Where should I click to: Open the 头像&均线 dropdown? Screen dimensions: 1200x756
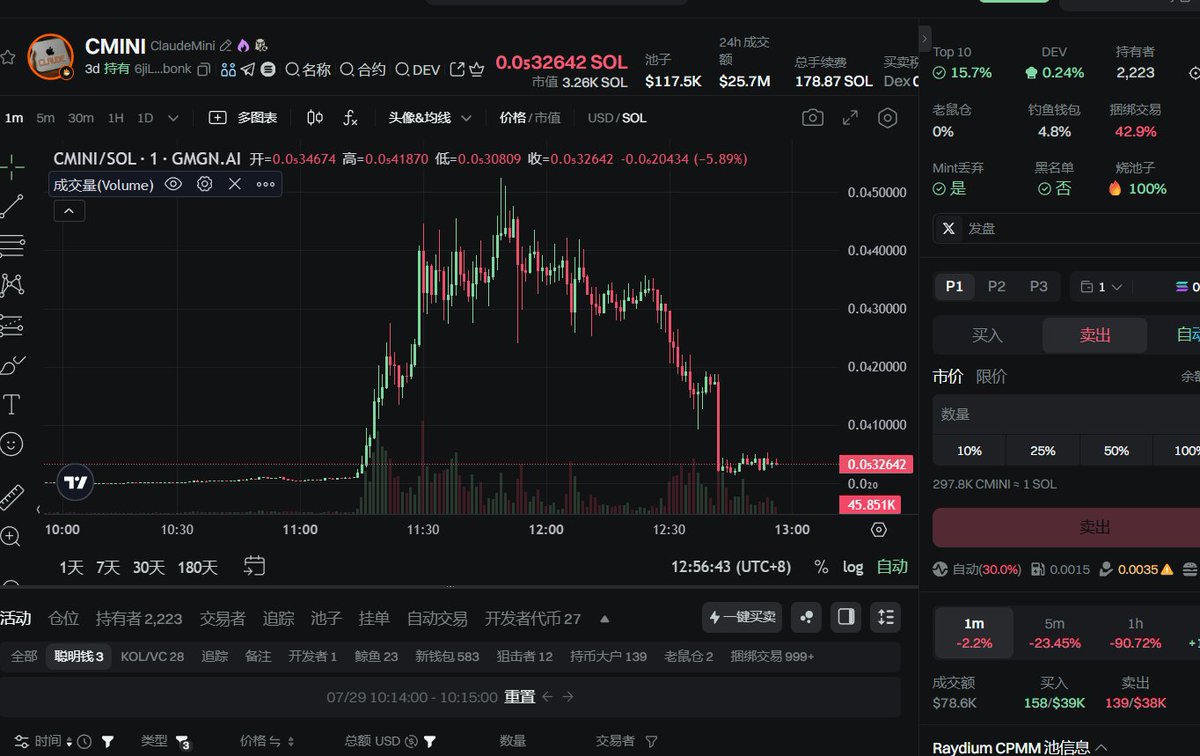[x=430, y=118]
